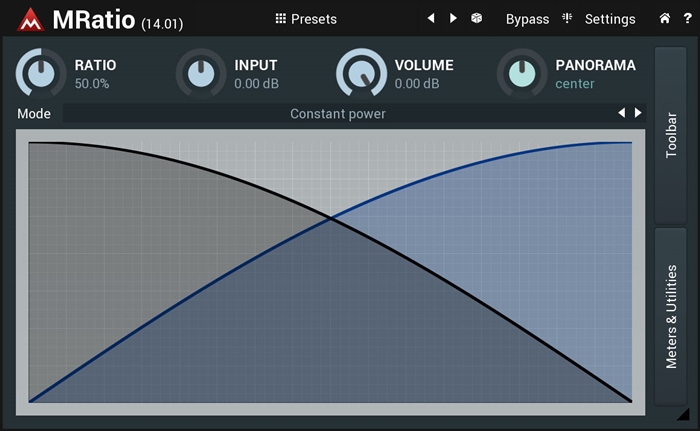Image resolution: width=700 pixels, height=431 pixels.
Task: Click the window resize corner grip
Action: coord(683,414)
